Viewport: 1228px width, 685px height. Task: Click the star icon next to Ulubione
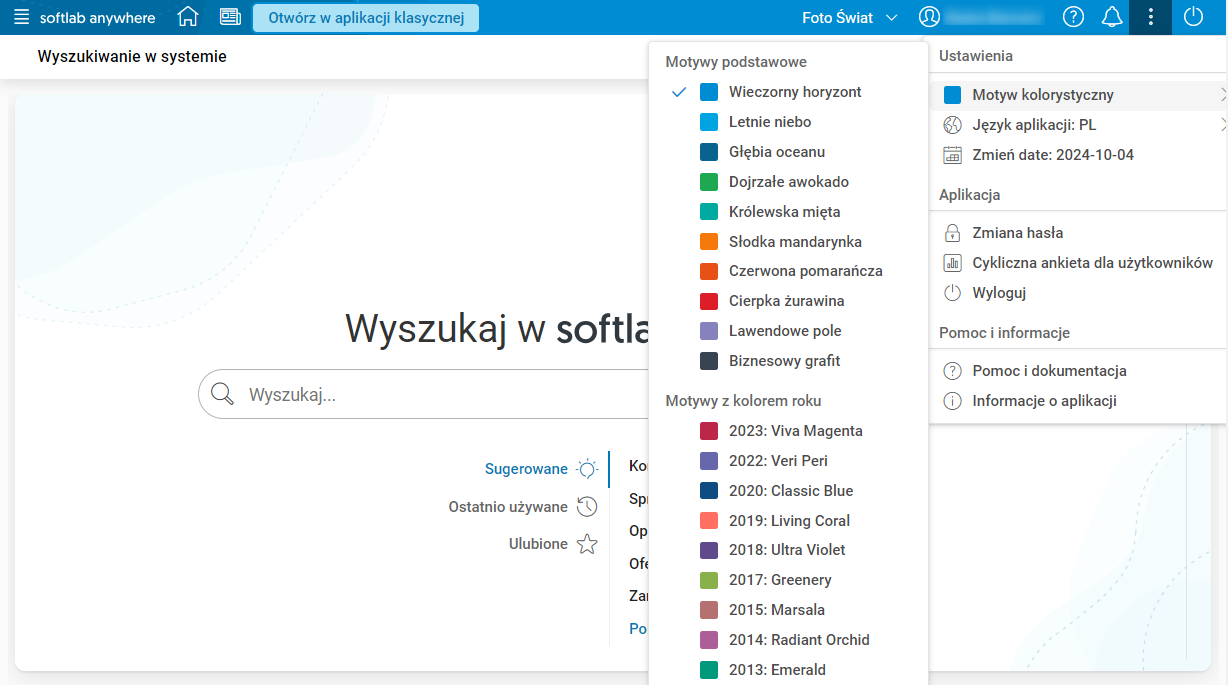click(x=587, y=543)
